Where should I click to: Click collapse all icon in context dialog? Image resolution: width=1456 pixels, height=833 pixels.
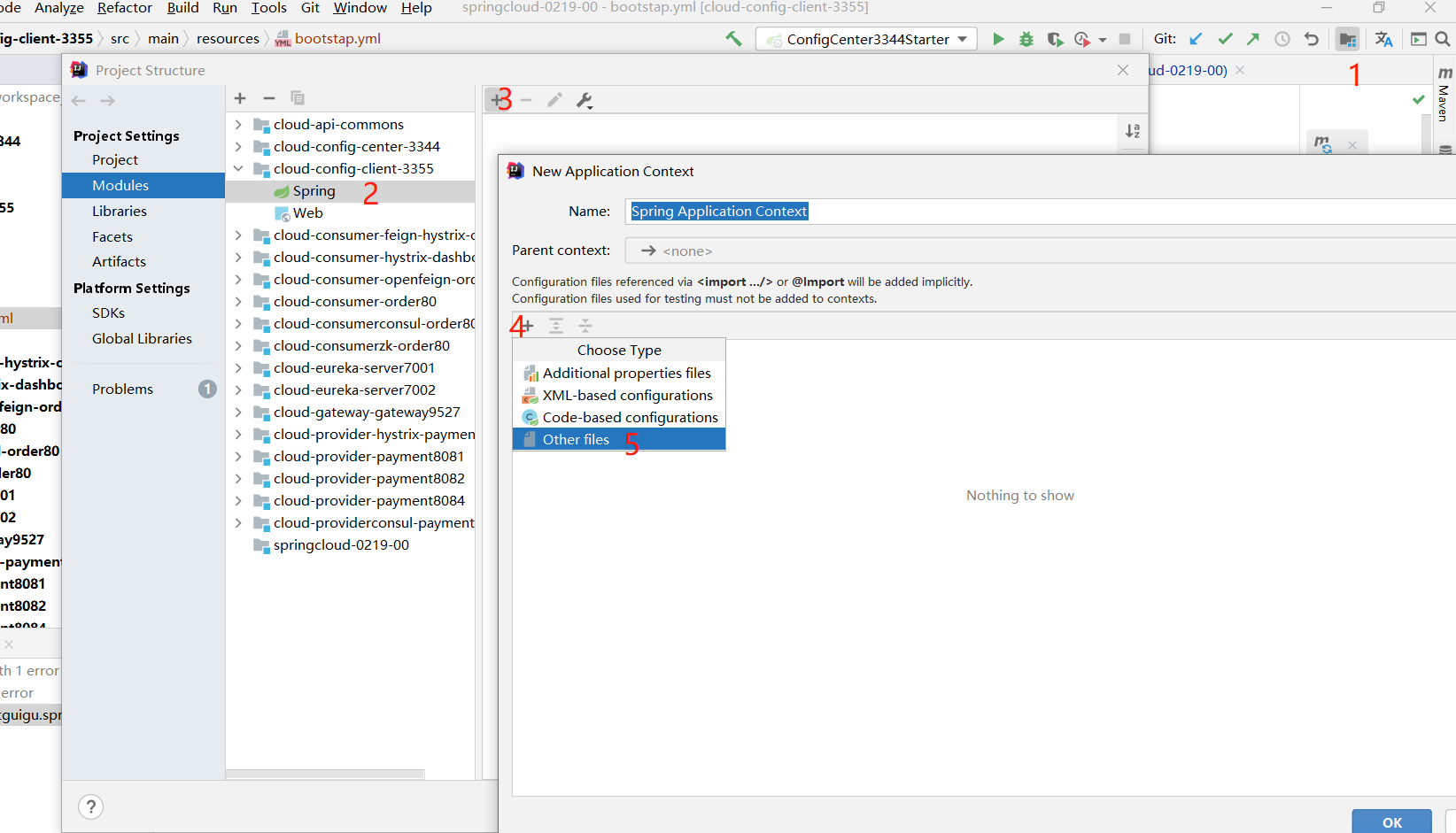[x=585, y=326]
